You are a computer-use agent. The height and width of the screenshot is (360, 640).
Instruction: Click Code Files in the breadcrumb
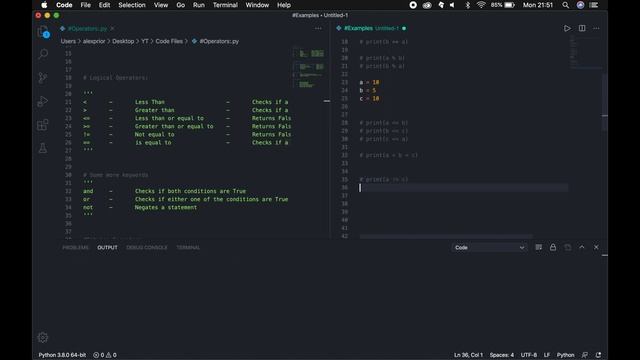169,41
